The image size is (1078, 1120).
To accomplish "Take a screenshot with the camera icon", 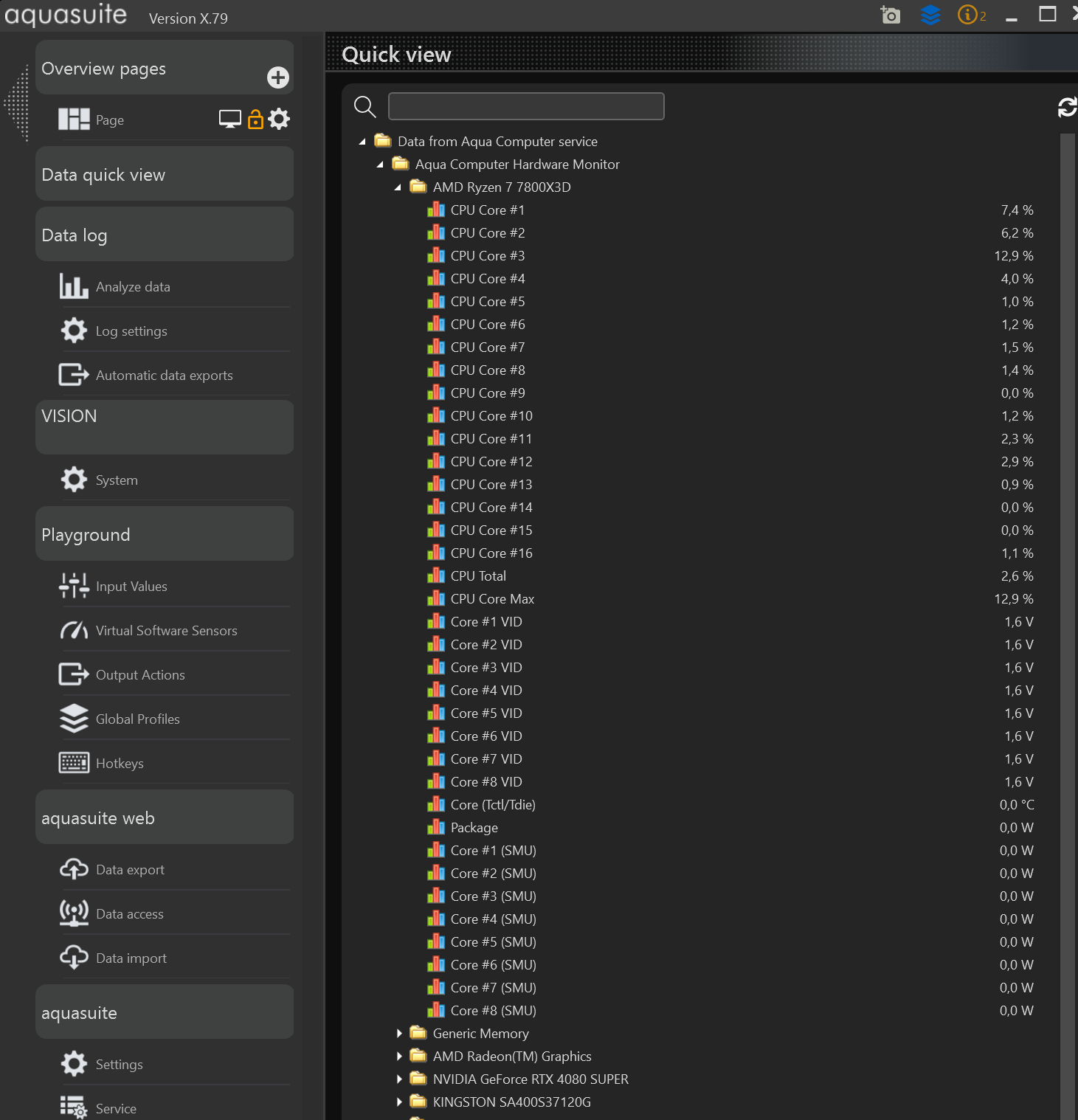I will coord(891,15).
